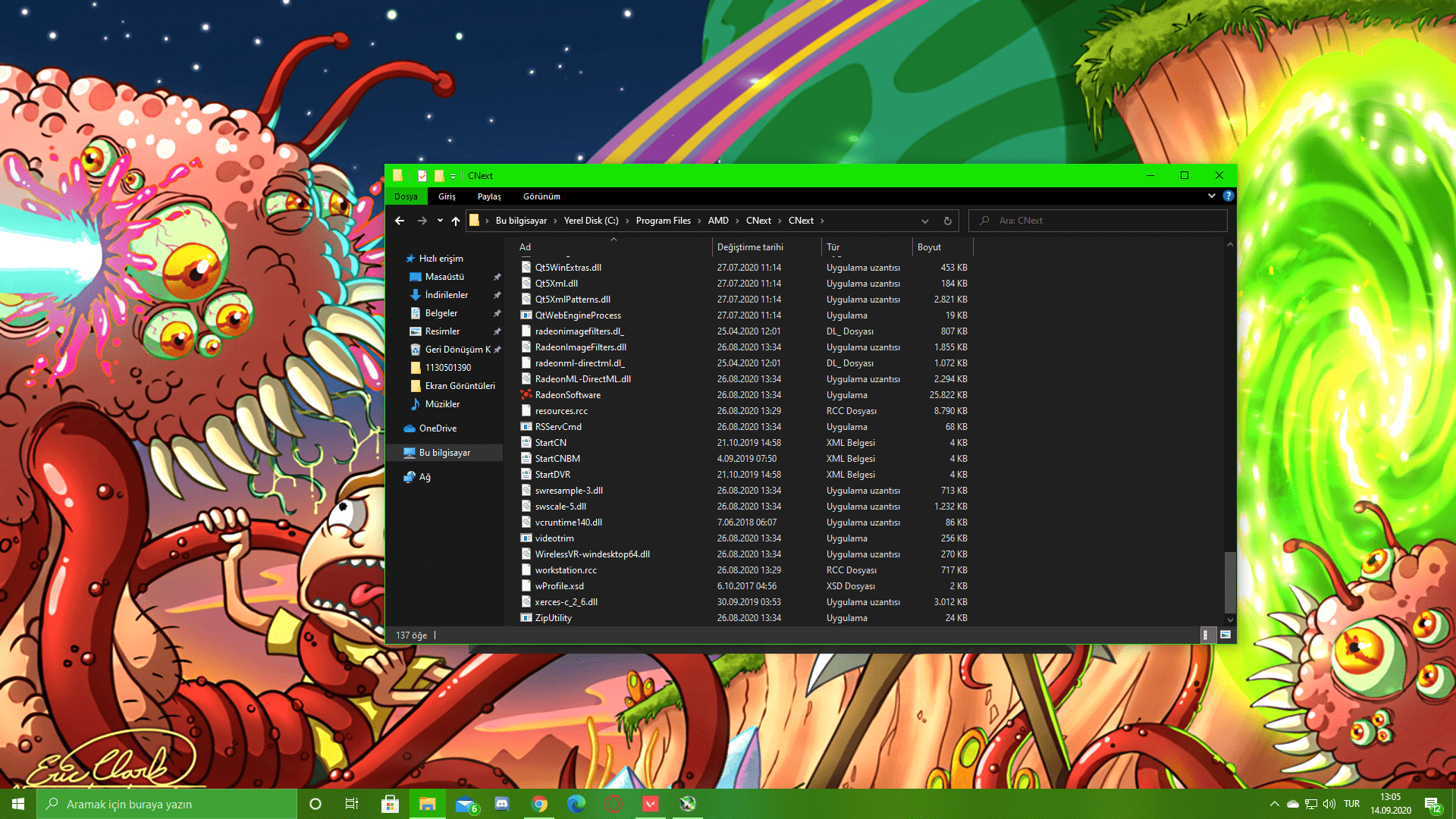1456x819 pixels.
Task: Sort files by Boyut column header
Action: point(929,247)
